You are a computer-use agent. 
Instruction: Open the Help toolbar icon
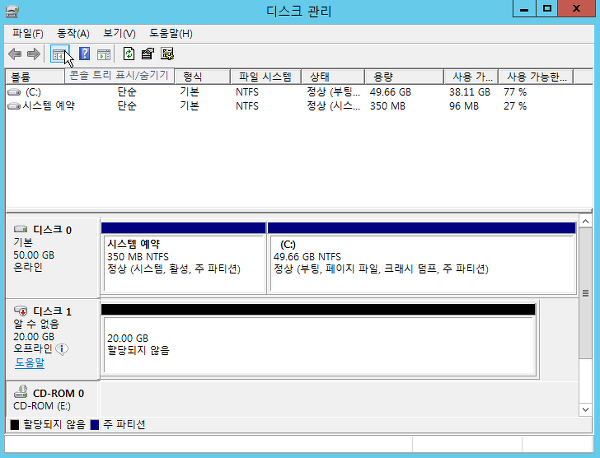click(x=85, y=54)
